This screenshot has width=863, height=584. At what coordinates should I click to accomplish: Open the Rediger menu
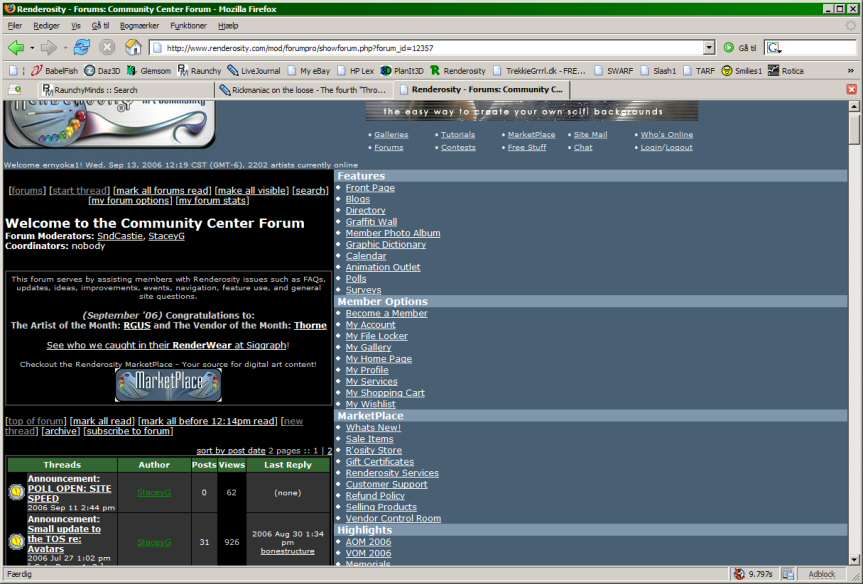point(46,25)
